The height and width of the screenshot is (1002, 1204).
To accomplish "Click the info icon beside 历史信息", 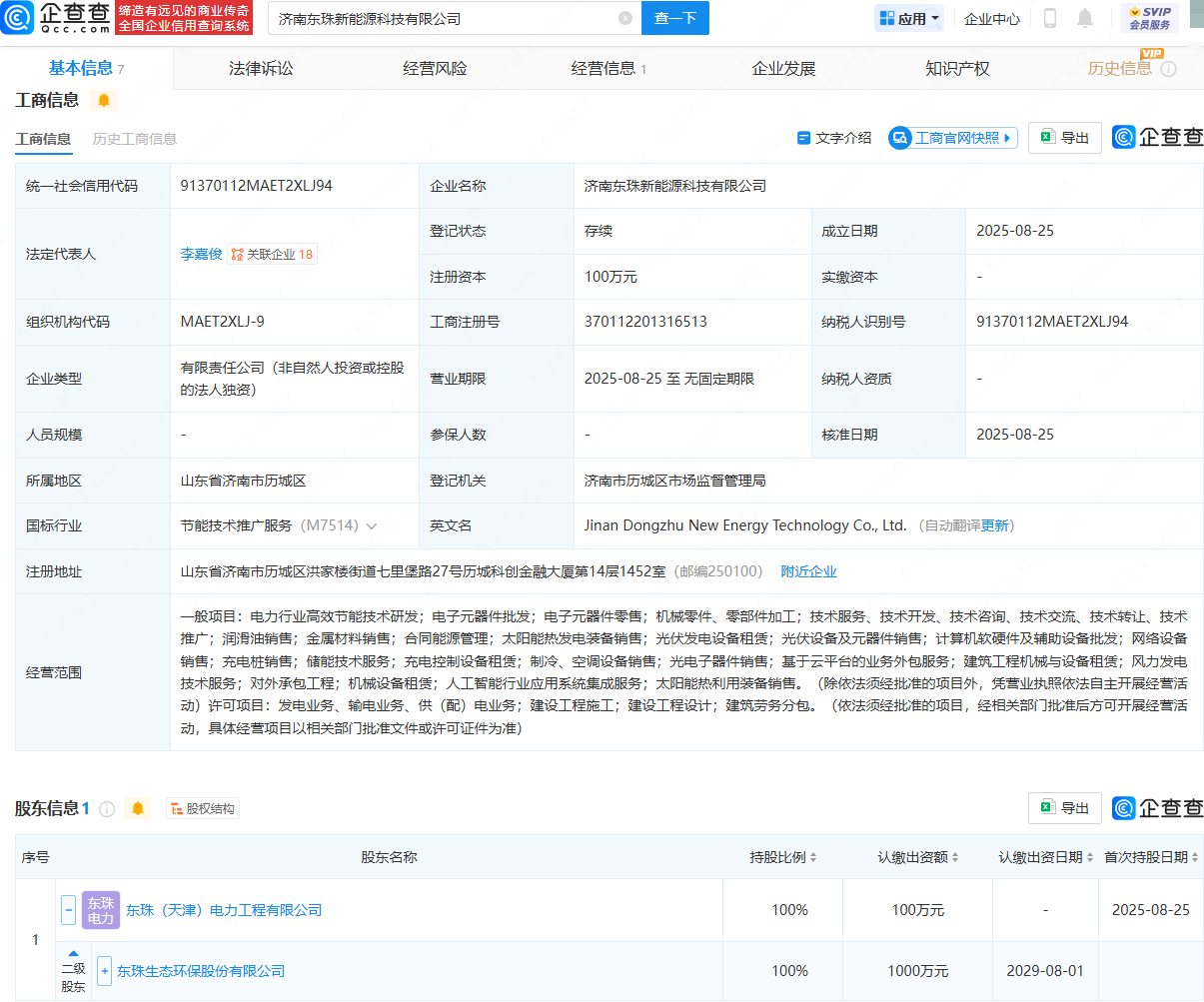I will (x=1168, y=69).
